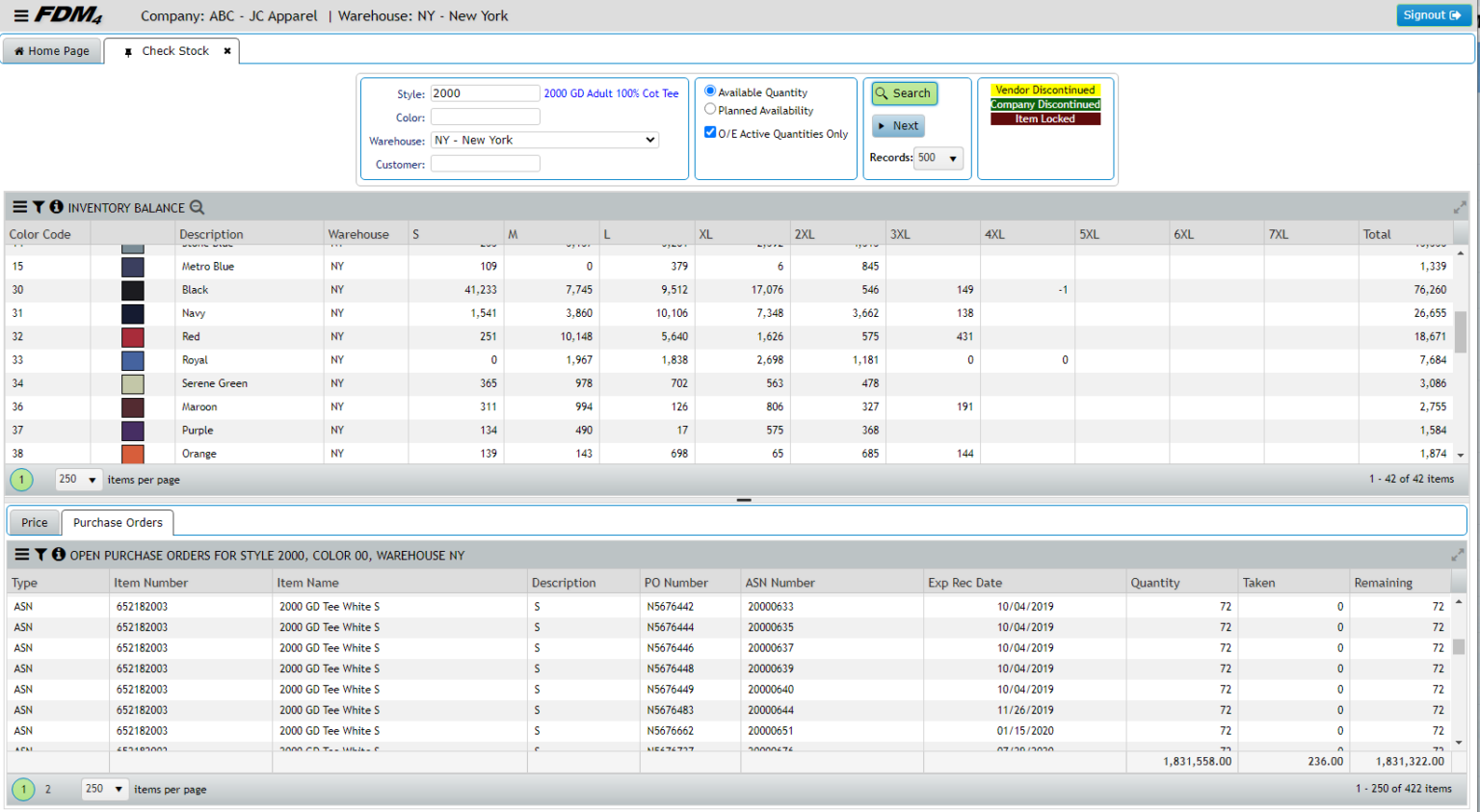Switch to the Price tab

click(34, 522)
